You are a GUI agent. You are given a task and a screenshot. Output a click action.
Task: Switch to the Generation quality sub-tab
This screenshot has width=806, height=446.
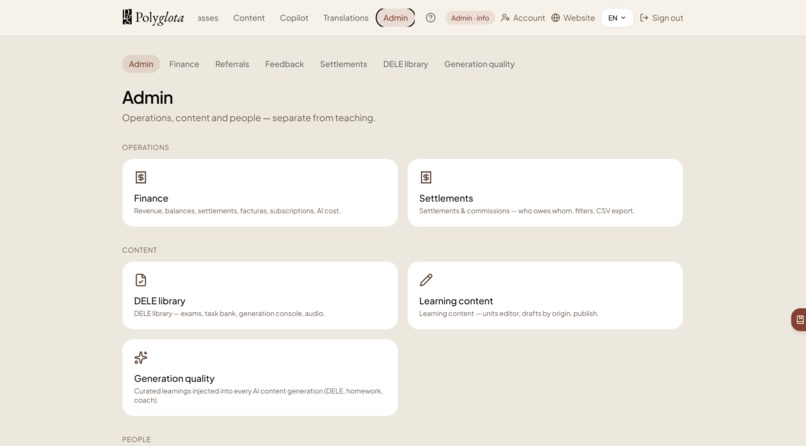tap(479, 64)
